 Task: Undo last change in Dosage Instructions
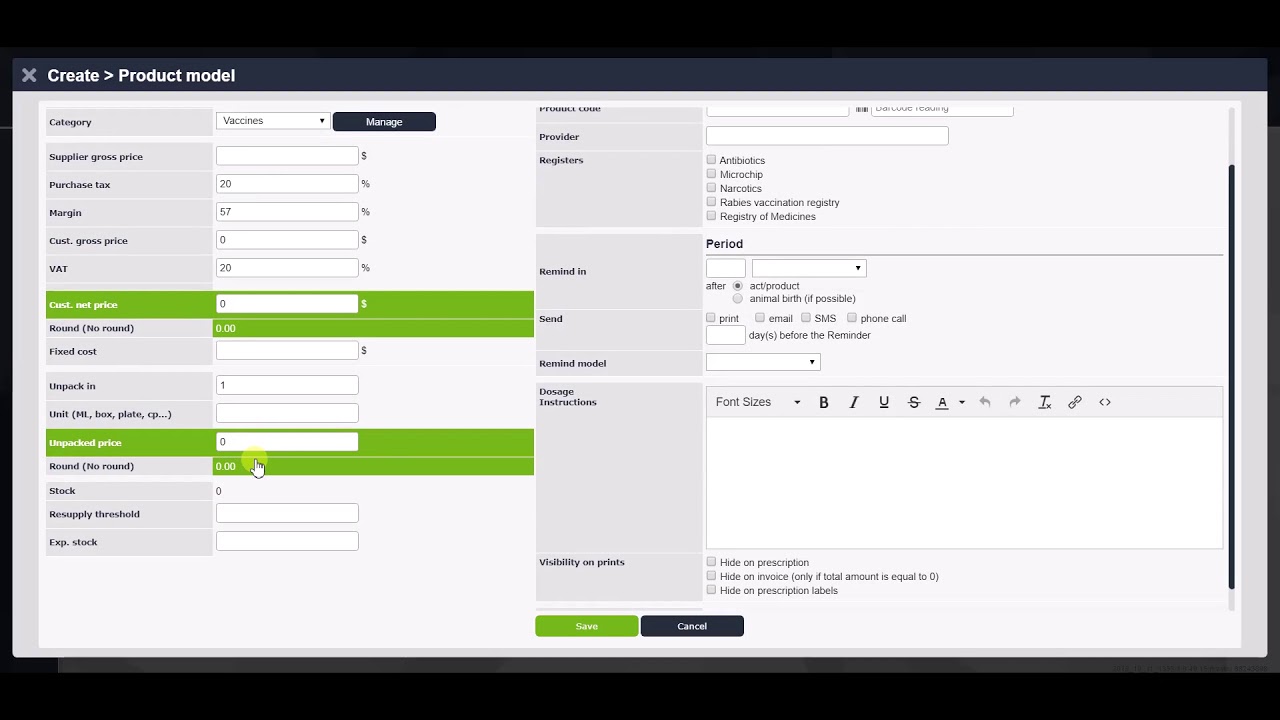984,401
